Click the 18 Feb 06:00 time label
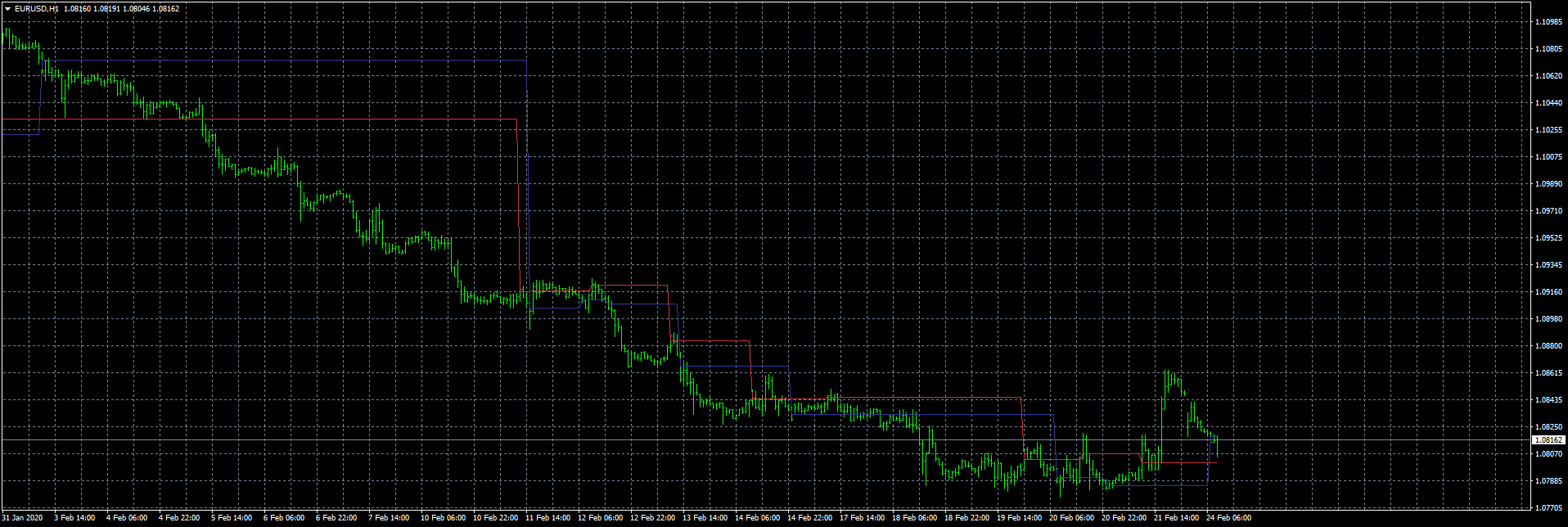Viewport: 1568px width, 527px height. (915, 518)
